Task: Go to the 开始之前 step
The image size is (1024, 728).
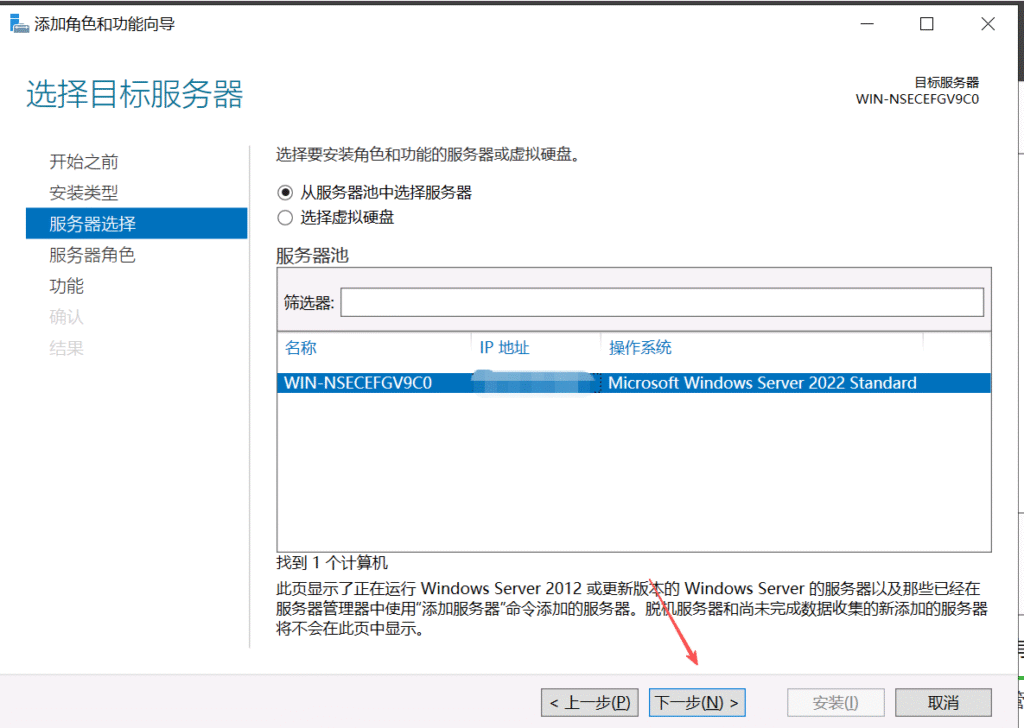Action: pos(84,162)
